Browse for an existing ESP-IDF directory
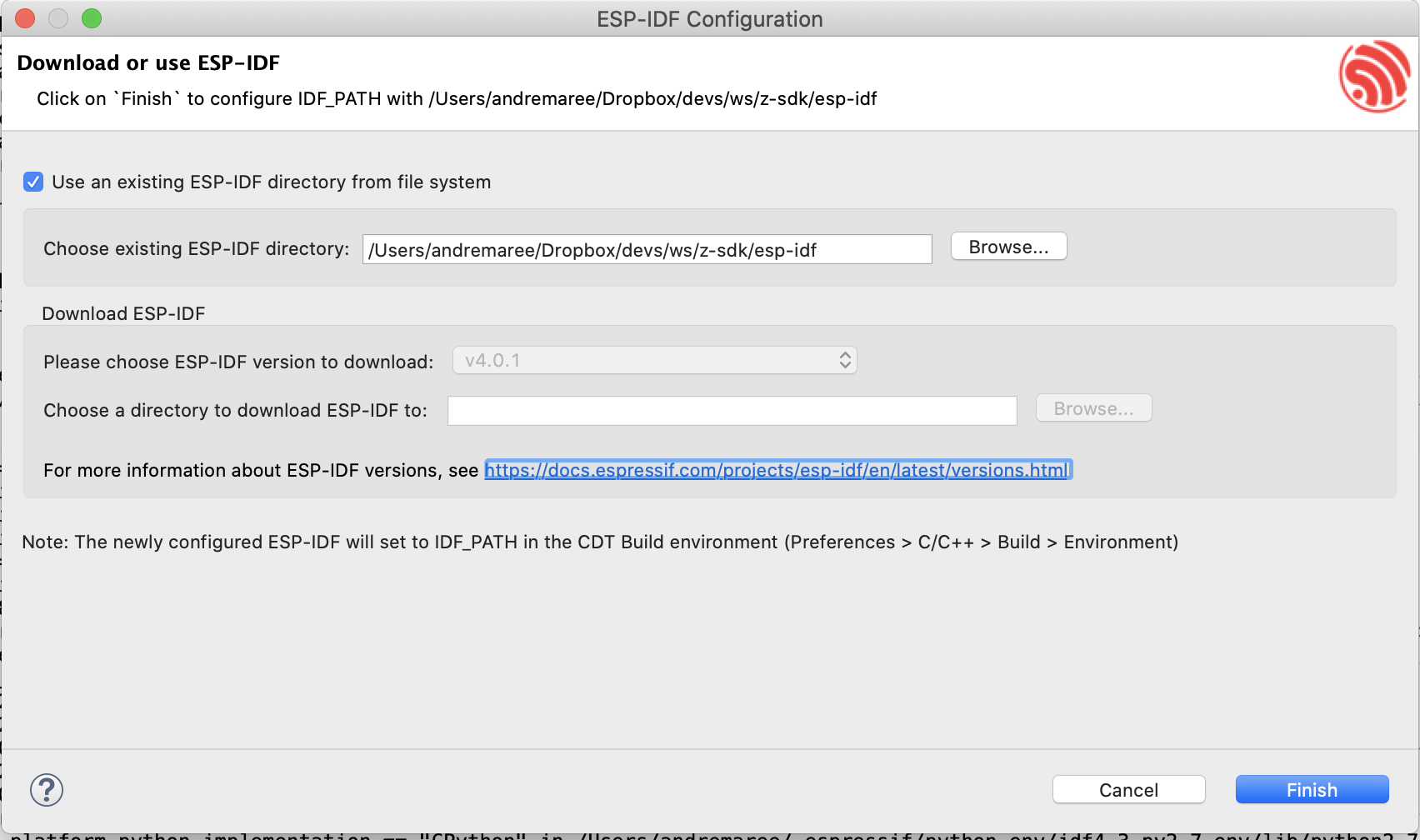 (x=1008, y=246)
